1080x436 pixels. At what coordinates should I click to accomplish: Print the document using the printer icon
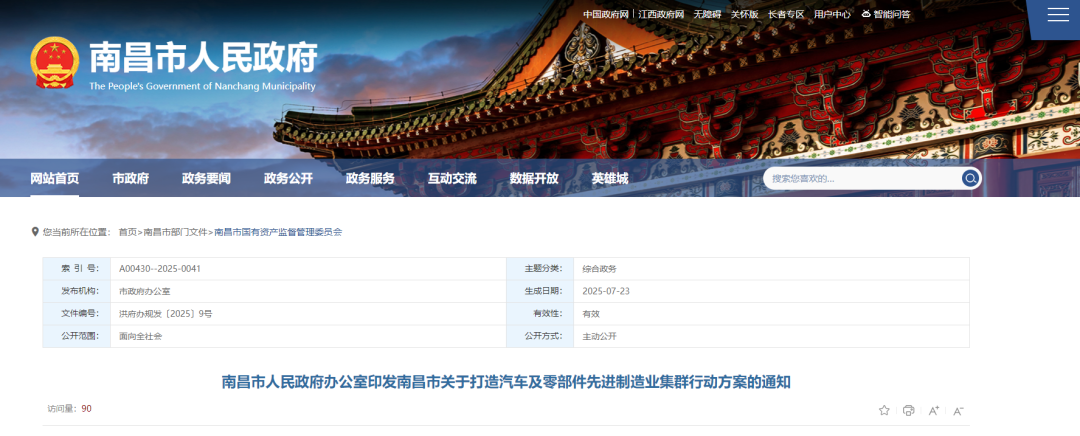[x=908, y=410]
